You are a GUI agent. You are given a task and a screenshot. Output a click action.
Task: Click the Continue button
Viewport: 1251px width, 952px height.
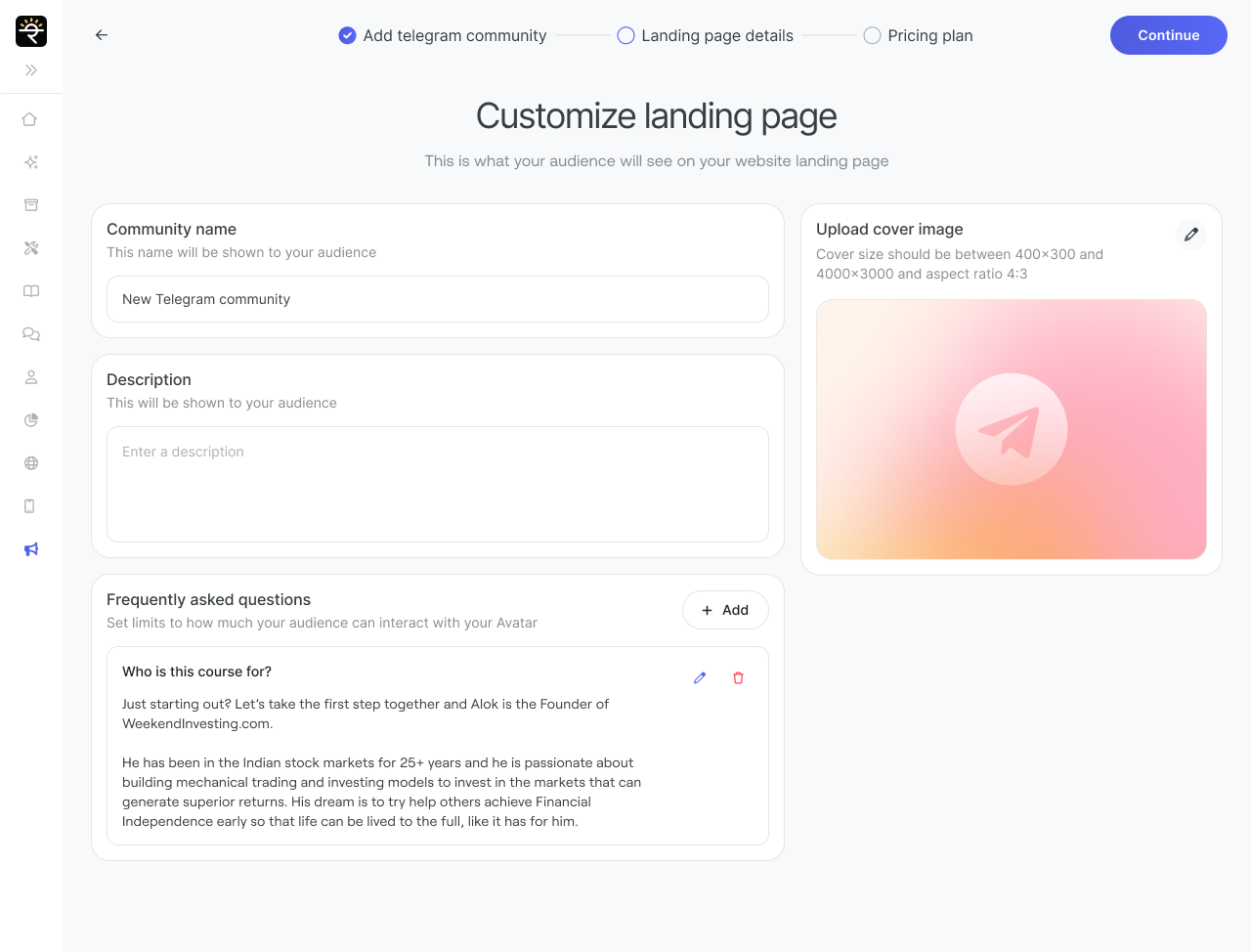(1168, 35)
